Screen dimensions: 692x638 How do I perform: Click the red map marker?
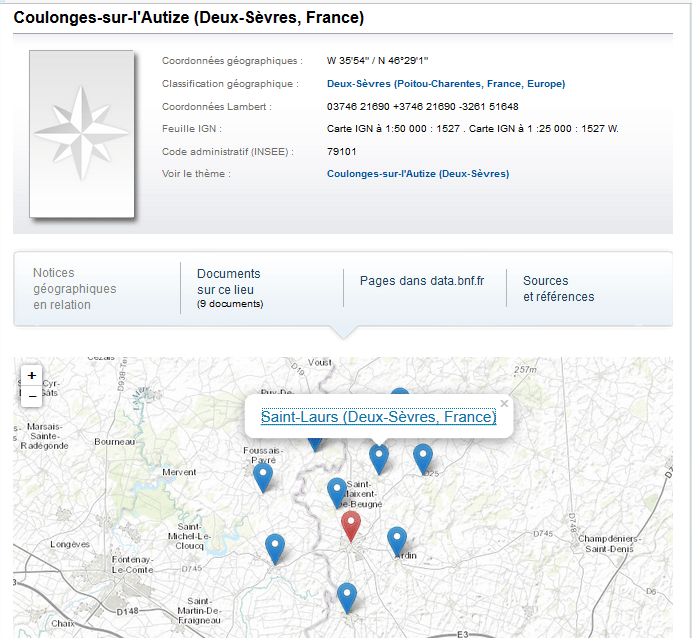(x=350, y=524)
